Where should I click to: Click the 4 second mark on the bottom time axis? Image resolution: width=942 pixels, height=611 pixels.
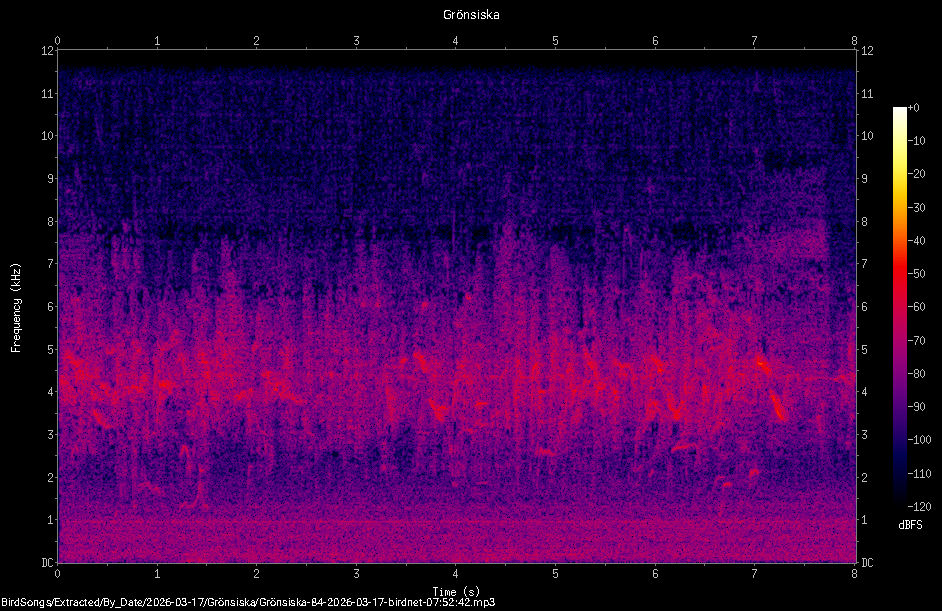(x=455, y=574)
